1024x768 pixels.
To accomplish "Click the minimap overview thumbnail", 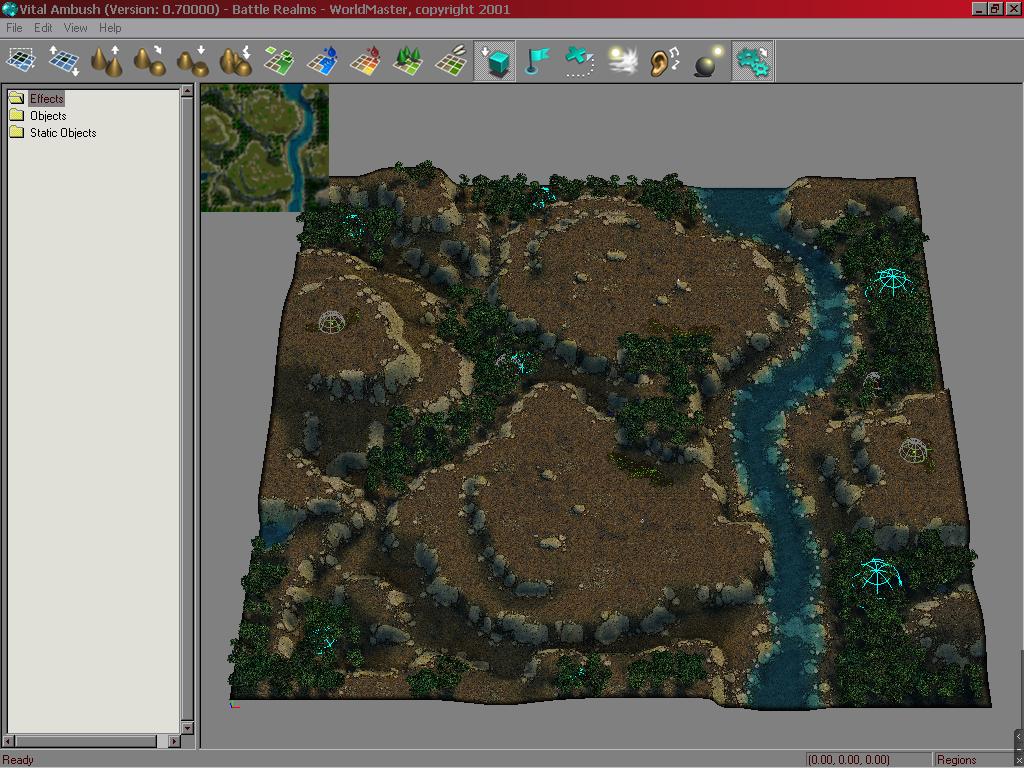I will [x=264, y=148].
